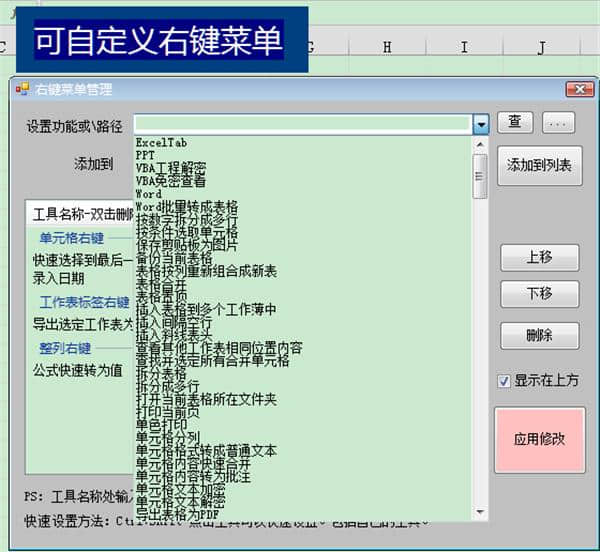Image resolution: width=600 pixels, height=552 pixels.
Task: Click 添加到列表 button
Action: point(540,166)
